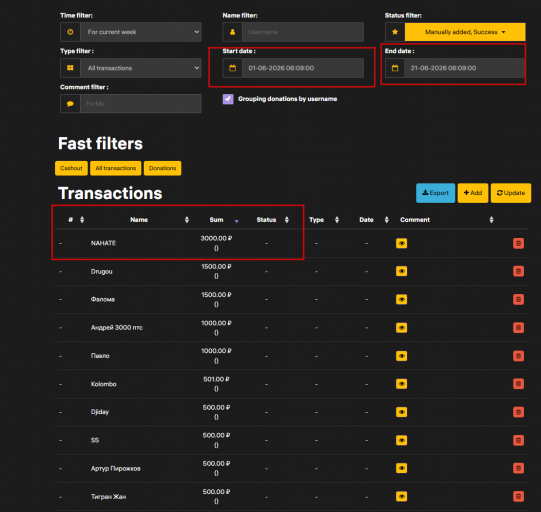Click the speech bubble icon for Comment filter
The image size is (541, 512).
[x=70, y=104]
